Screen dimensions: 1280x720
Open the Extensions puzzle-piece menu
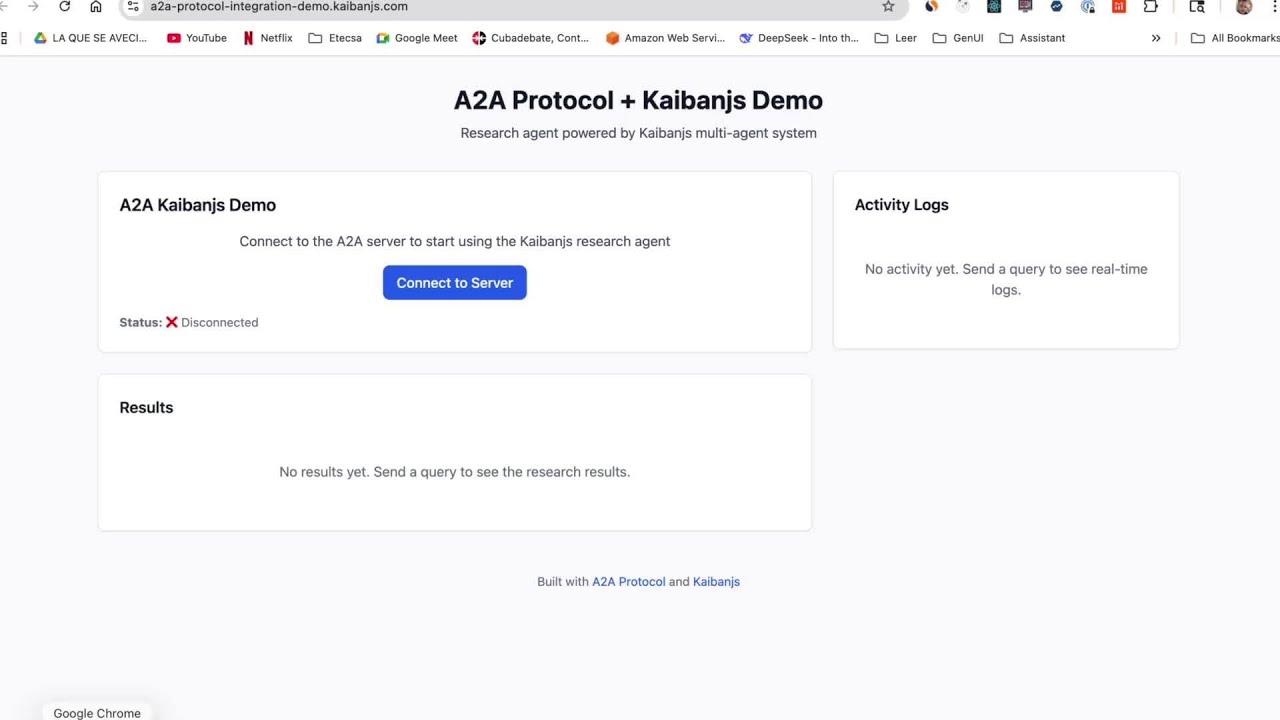tap(1151, 6)
